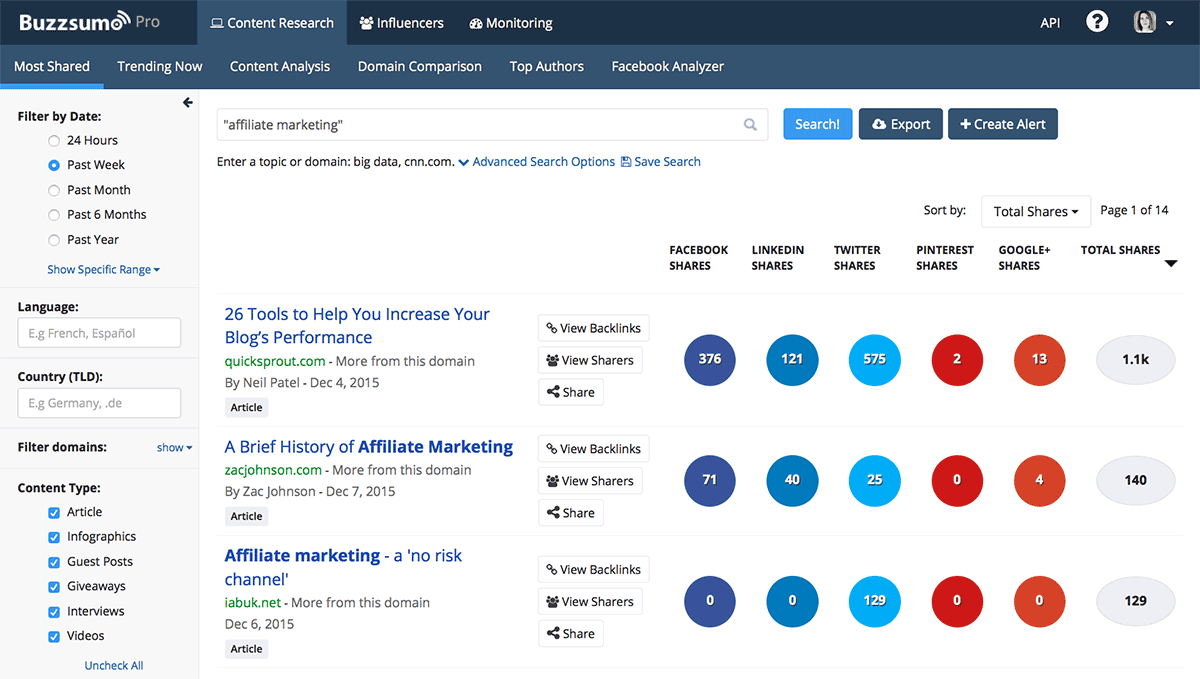Click Facebook shares bubble showing 71

(710, 480)
